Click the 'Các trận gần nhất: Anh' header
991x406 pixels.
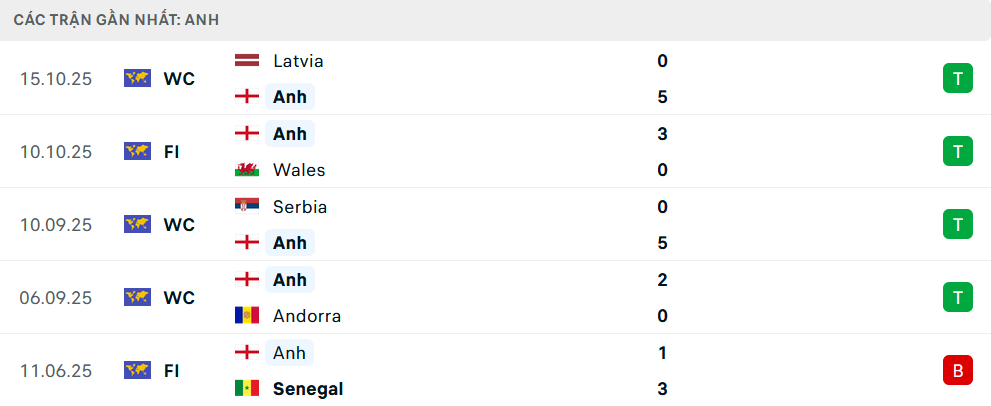117,20
